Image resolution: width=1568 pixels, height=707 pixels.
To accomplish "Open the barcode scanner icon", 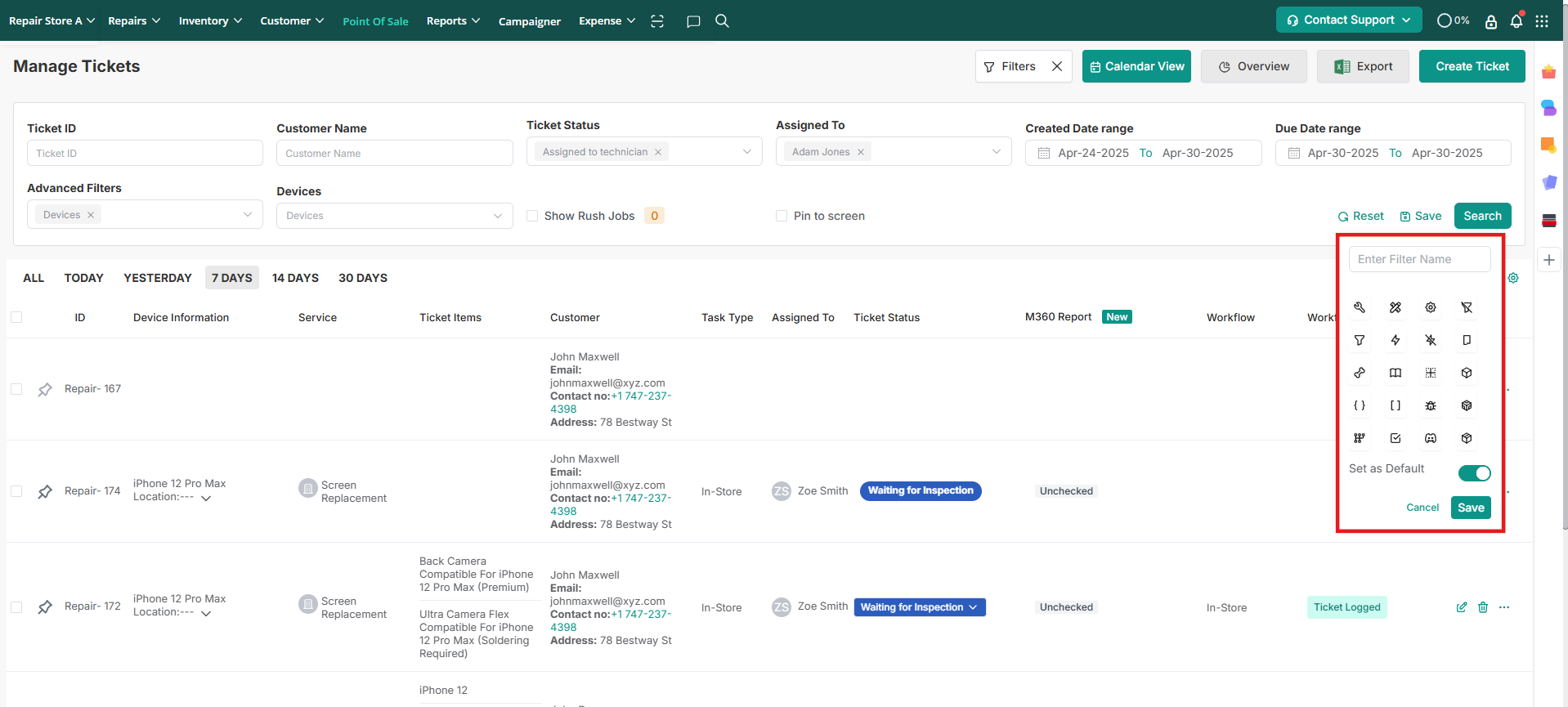I will pyautogui.click(x=657, y=21).
